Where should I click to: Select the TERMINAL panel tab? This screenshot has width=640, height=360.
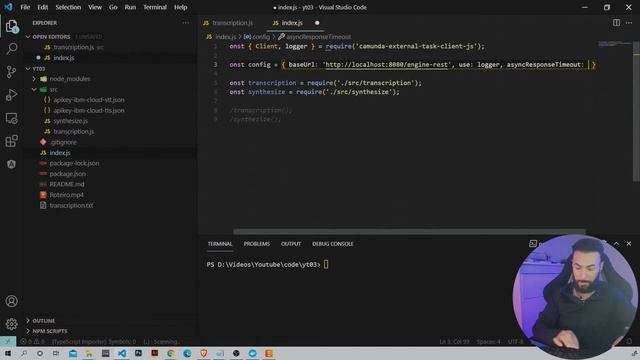pos(220,244)
